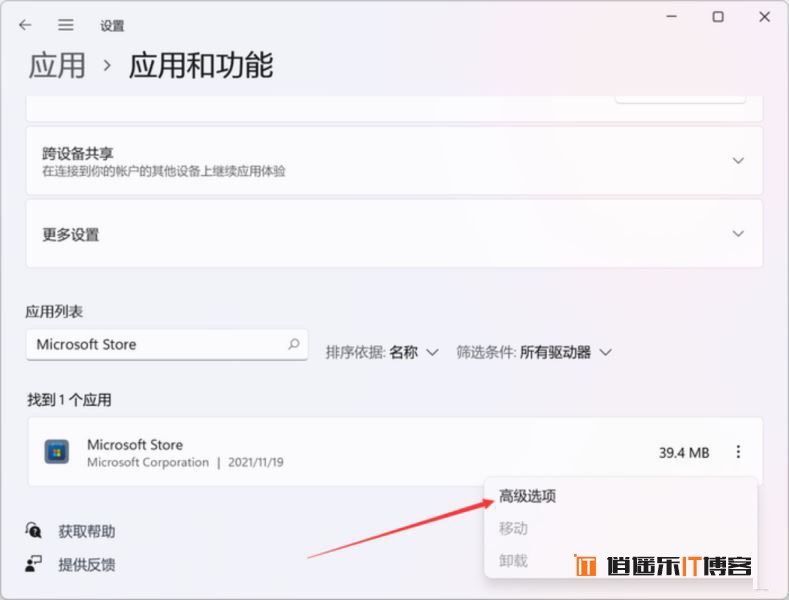This screenshot has height=600, width=789.
Task: Click the 应用和功能 page title
Action: 201,65
